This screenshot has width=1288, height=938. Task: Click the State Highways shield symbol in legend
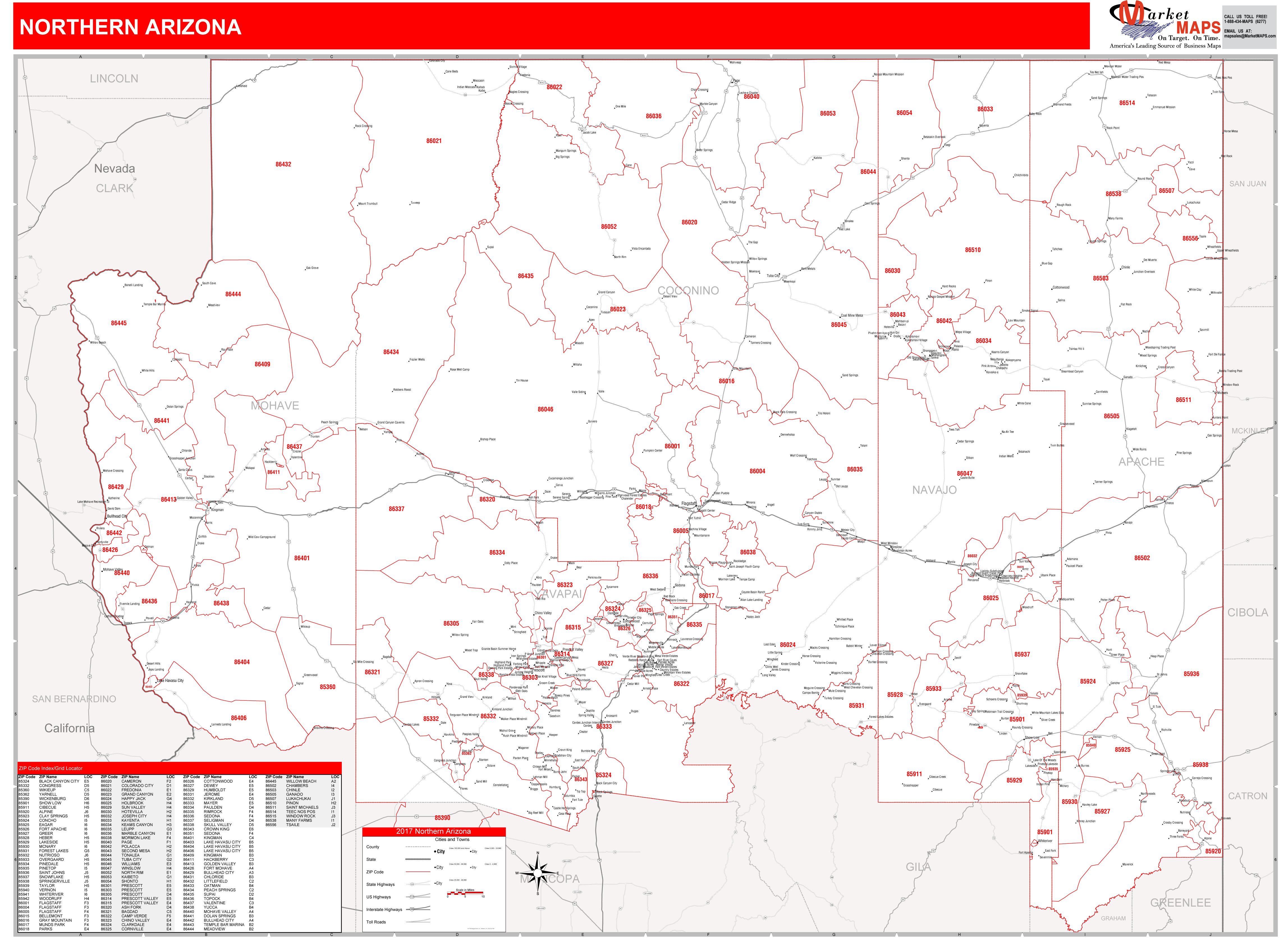point(412,885)
